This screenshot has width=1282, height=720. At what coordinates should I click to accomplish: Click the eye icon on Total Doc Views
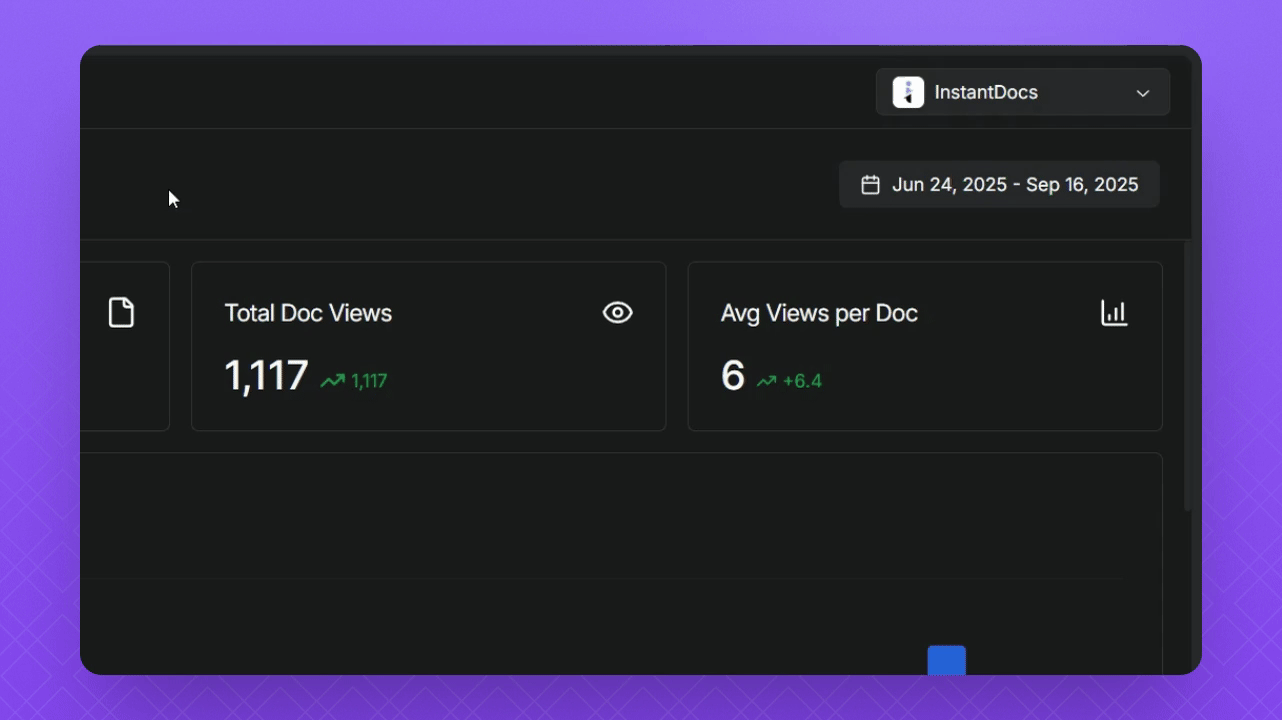618,313
